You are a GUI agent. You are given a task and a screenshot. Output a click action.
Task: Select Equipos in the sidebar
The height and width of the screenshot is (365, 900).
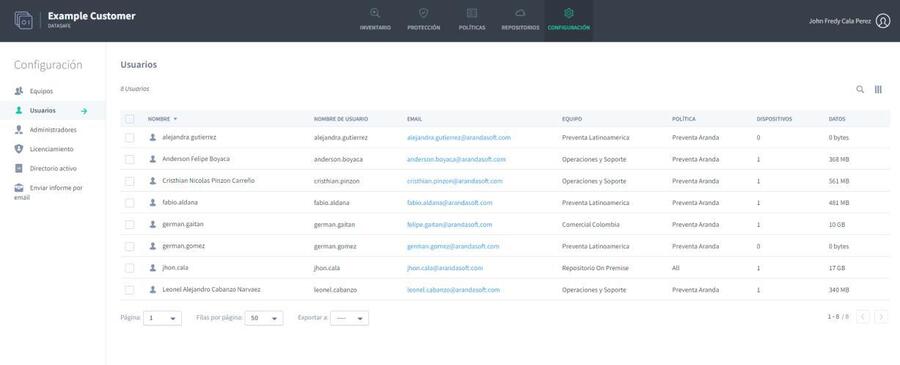click(41, 91)
